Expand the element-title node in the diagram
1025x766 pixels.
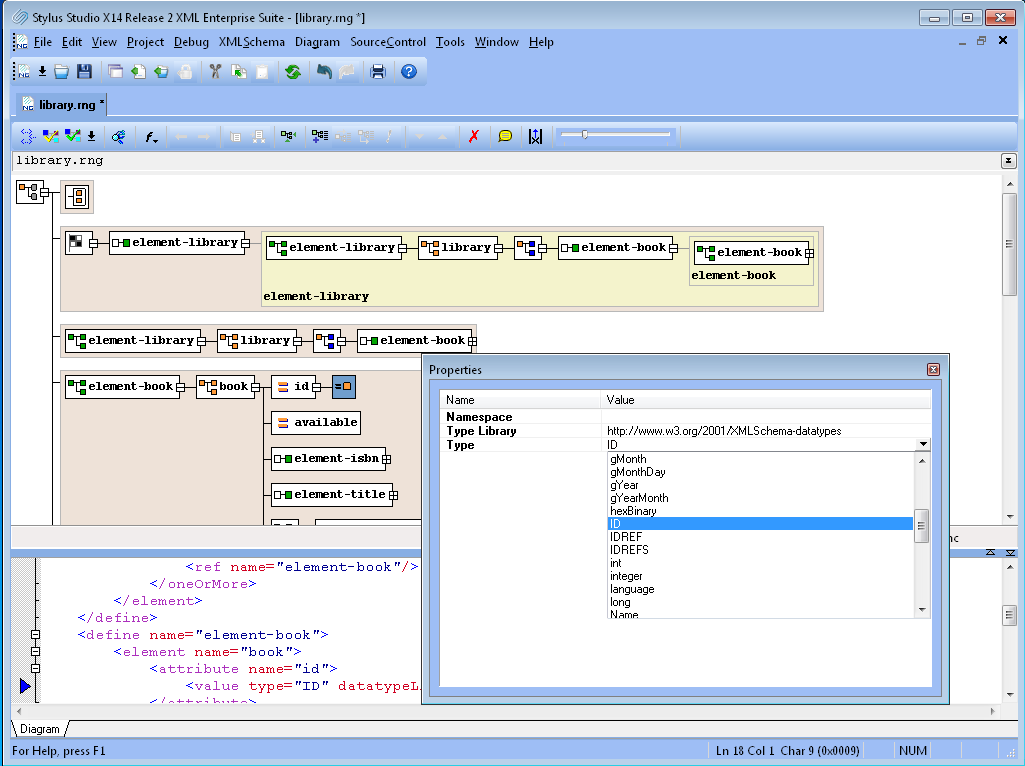coord(393,495)
